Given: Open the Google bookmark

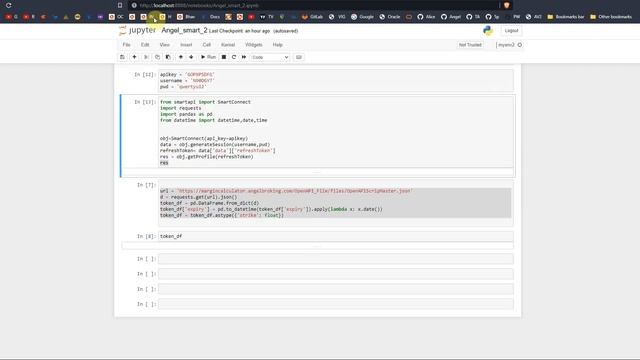Looking at the screenshot, I should (362, 17).
